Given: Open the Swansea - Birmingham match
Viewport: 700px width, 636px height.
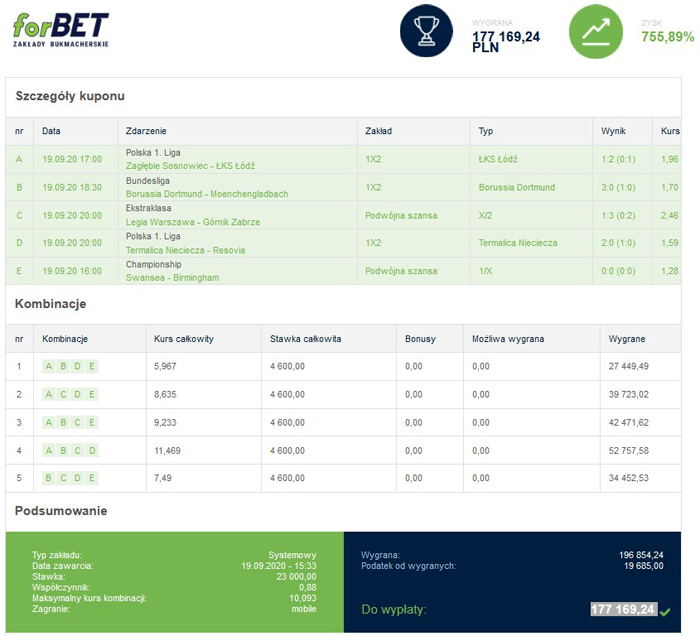Looking at the screenshot, I should click(172, 277).
